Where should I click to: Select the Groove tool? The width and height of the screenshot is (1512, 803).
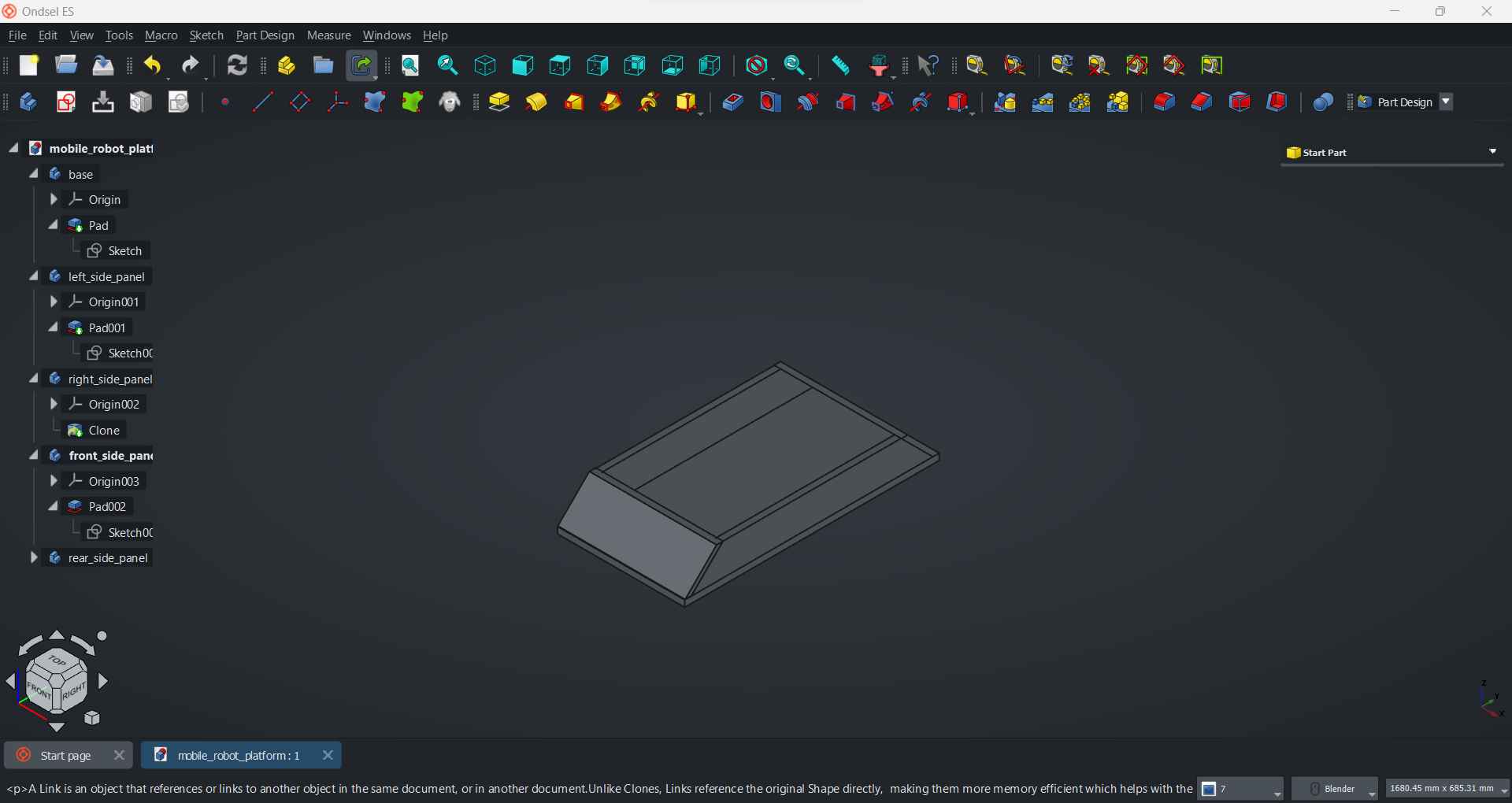tap(808, 102)
